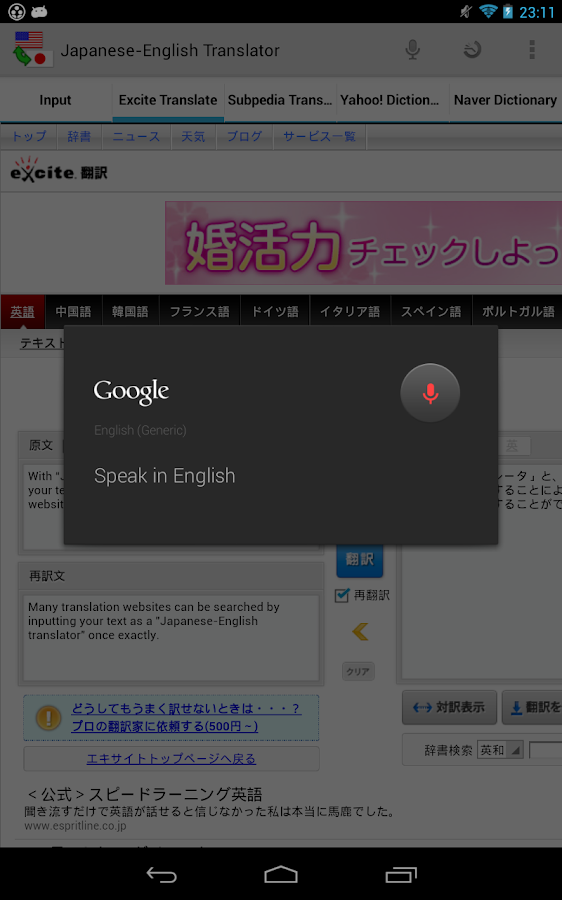The image size is (562, 900).
Task: Tap the 対訳表示 button
Action: point(449,707)
